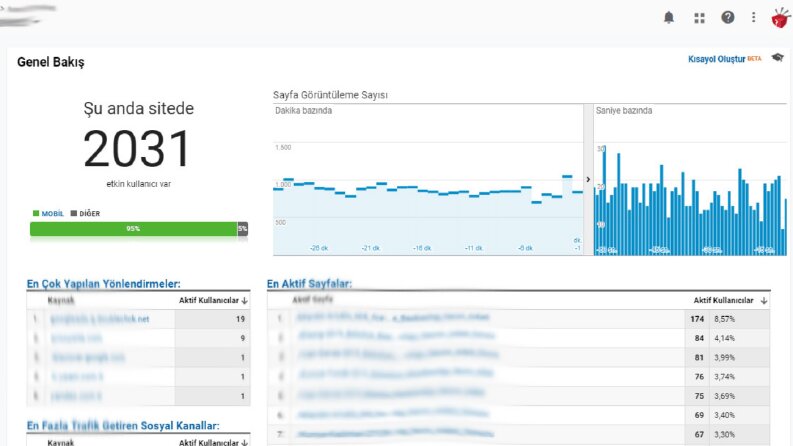
Task: Click the graduation cap education icon
Action: [x=777, y=58]
